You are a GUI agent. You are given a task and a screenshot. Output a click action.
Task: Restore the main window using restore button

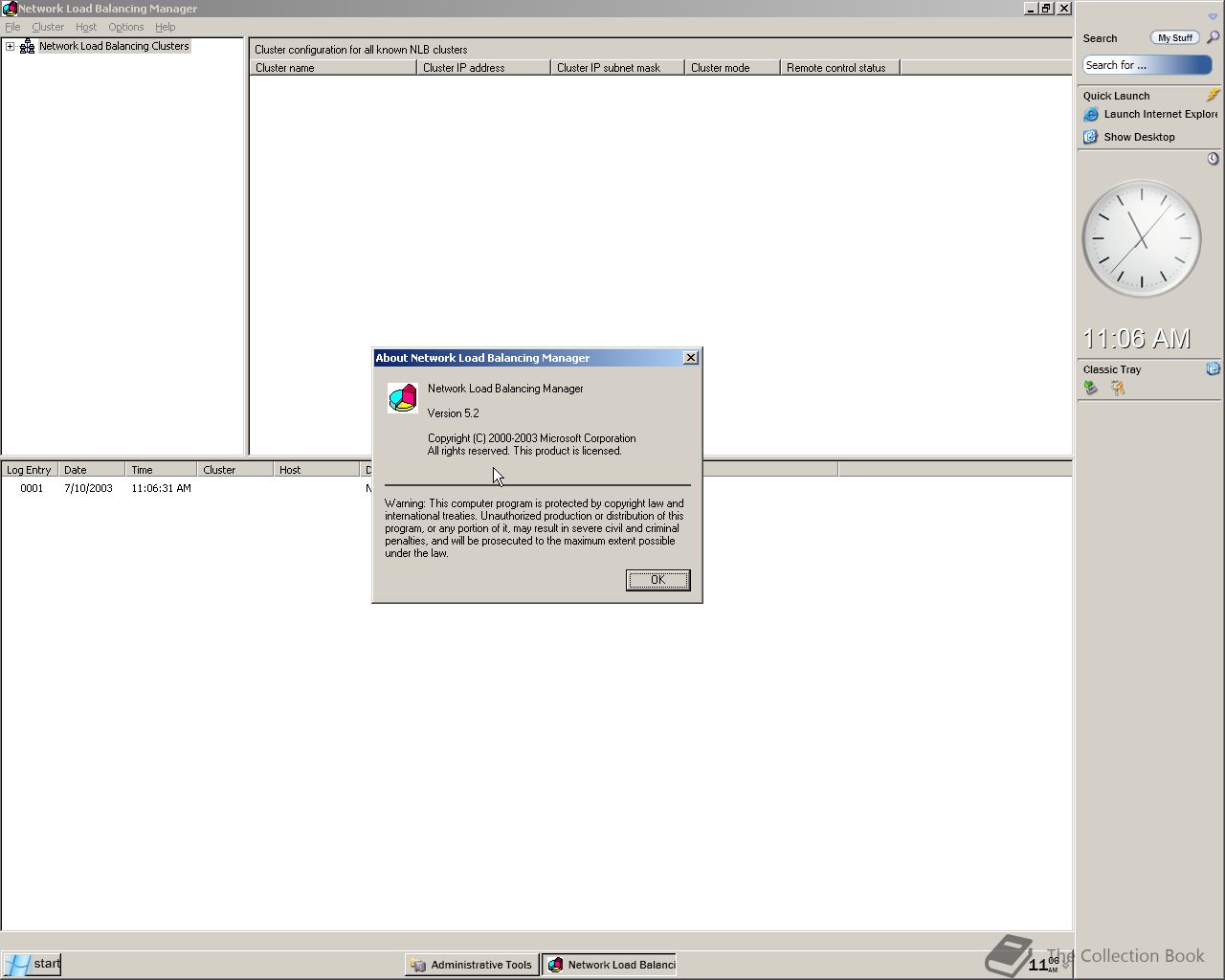tap(1046, 8)
